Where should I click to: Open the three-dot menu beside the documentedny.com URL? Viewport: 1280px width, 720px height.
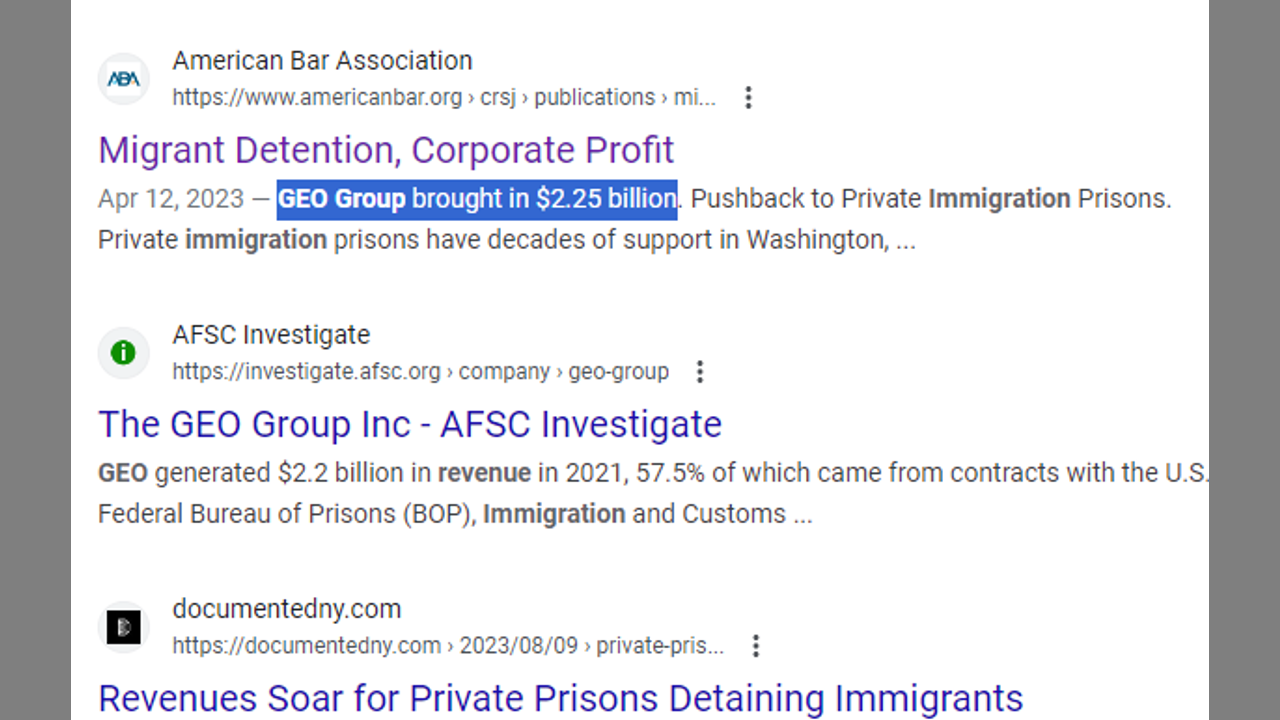[756, 646]
